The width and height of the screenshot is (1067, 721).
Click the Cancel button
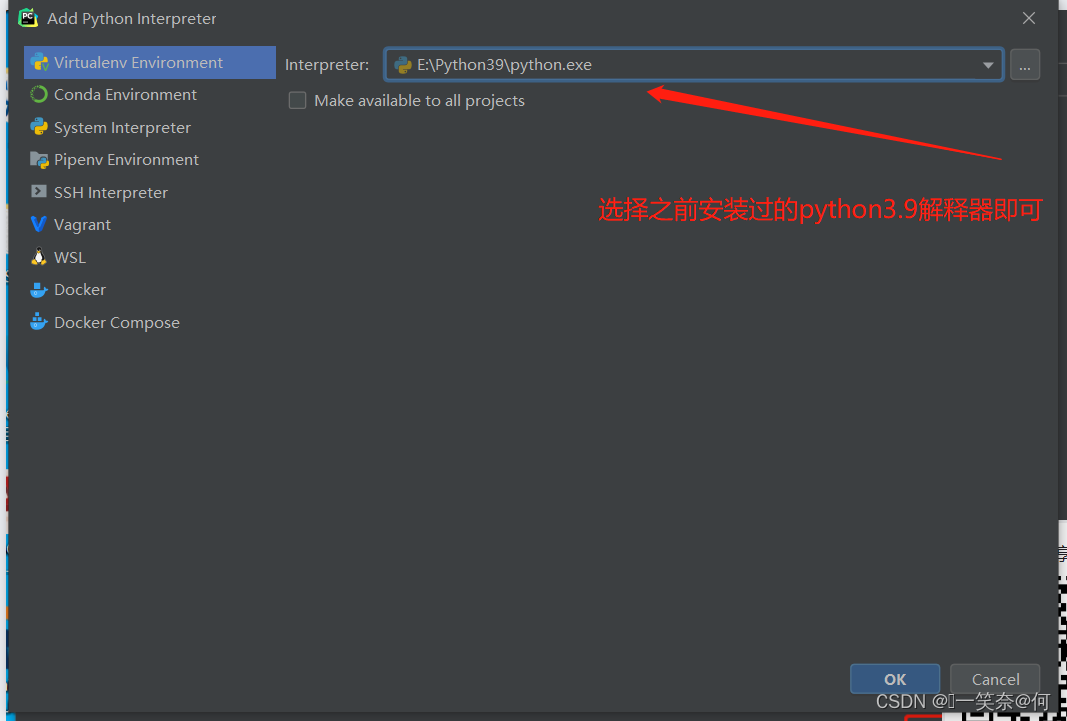click(x=995, y=679)
